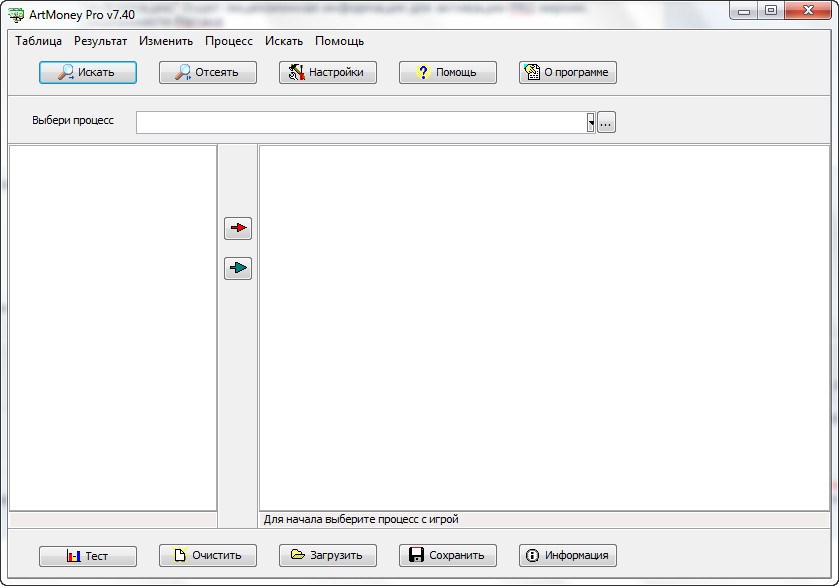Click the Загрузить load button
This screenshot has width=839, height=586.
point(327,555)
